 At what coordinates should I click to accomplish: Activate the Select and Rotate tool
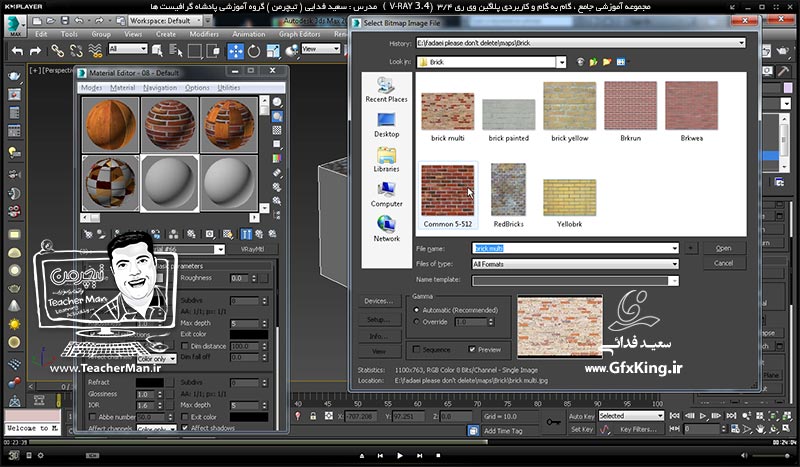pyautogui.click(x=254, y=51)
